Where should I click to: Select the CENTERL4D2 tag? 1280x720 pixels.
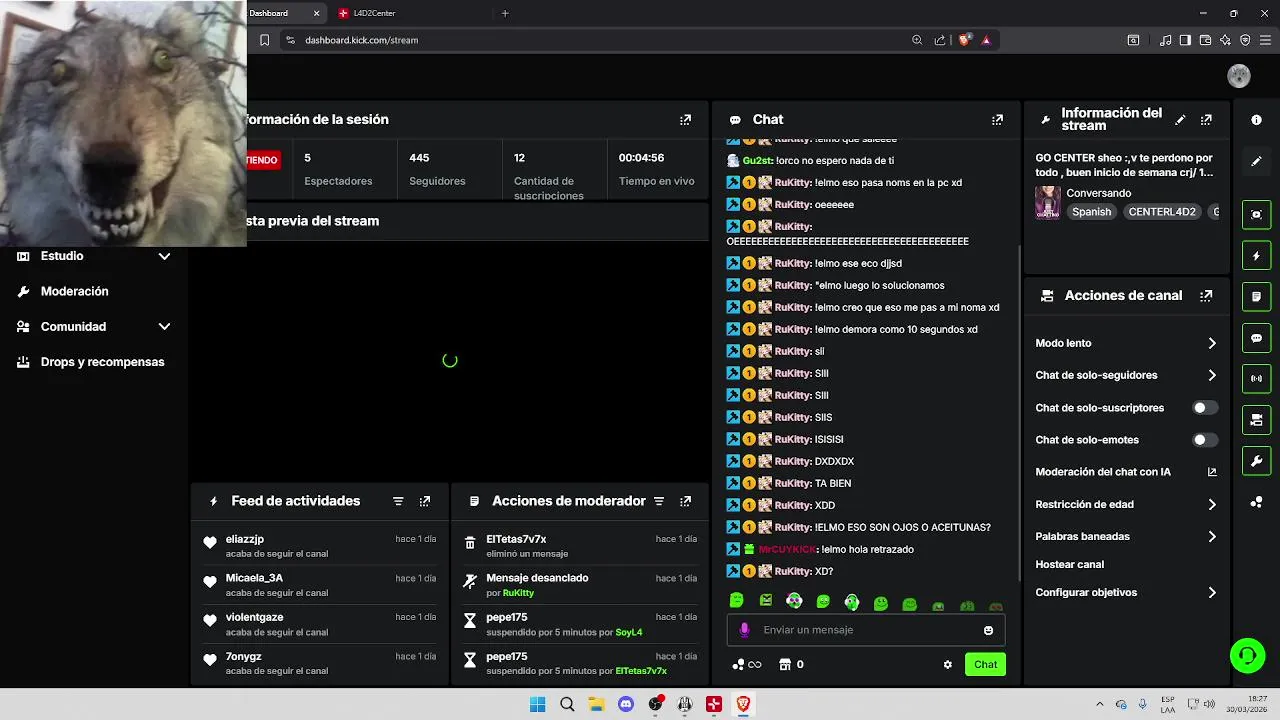tap(1161, 212)
